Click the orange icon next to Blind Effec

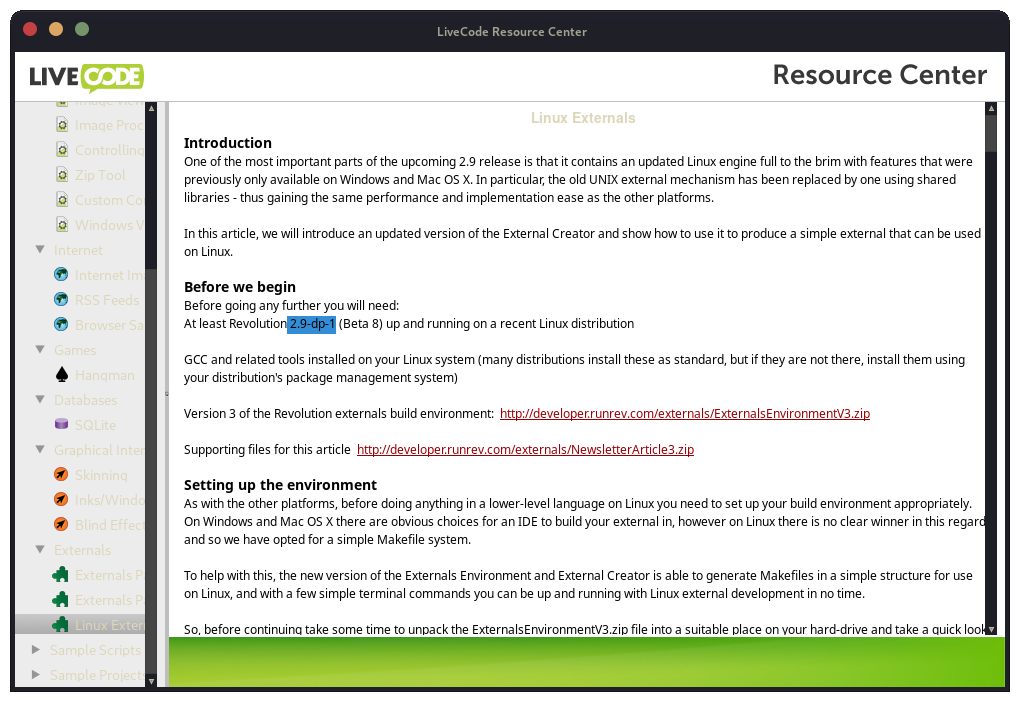click(x=61, y=524)
